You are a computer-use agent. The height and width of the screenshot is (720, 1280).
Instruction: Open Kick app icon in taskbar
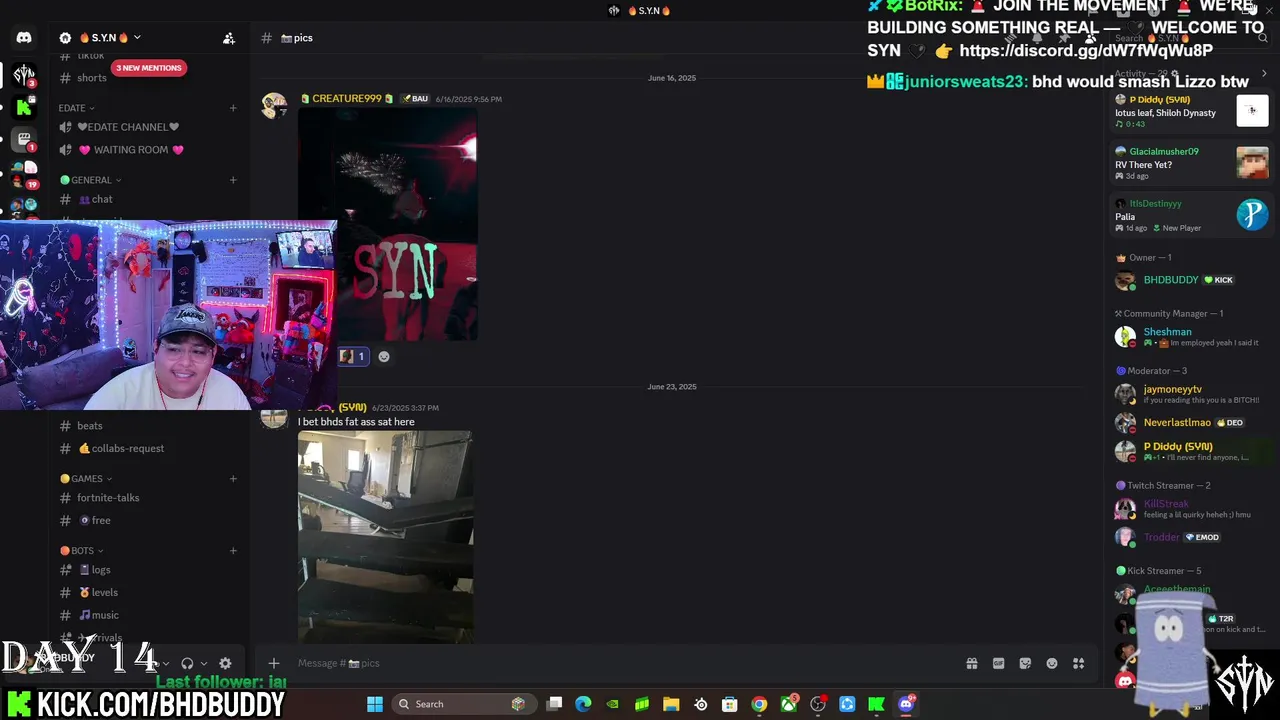pyautogui.click(x=876, y=704)
